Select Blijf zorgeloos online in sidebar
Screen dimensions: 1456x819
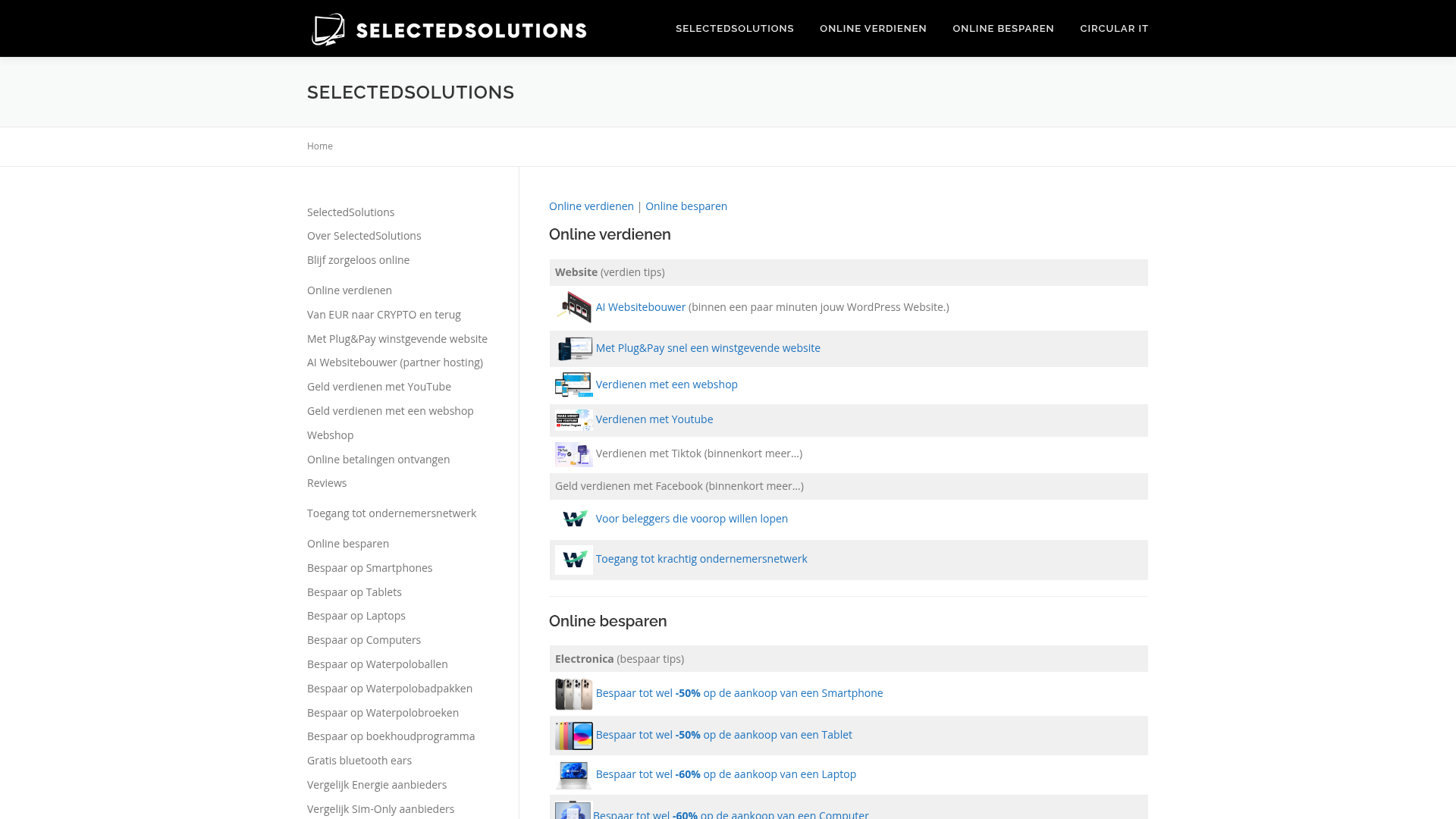pos(358,260)
